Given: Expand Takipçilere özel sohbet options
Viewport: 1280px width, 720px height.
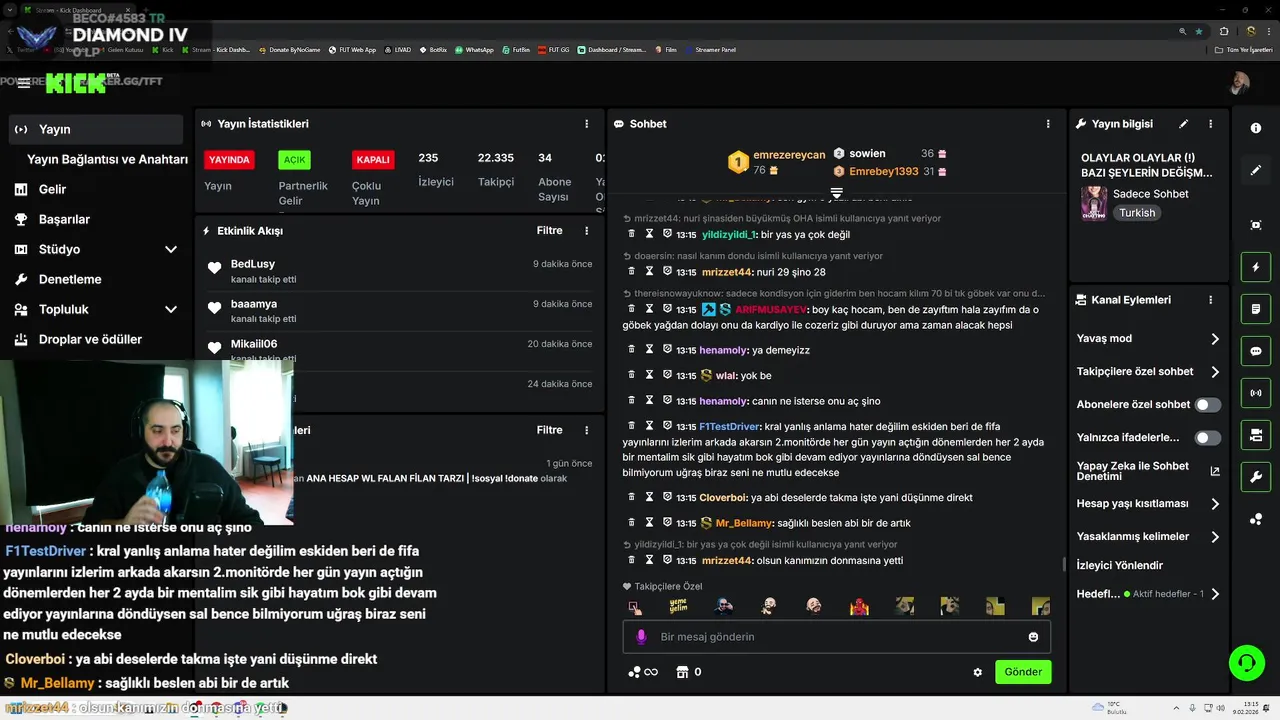Looking at the screenshot, I should point(1215,372).
